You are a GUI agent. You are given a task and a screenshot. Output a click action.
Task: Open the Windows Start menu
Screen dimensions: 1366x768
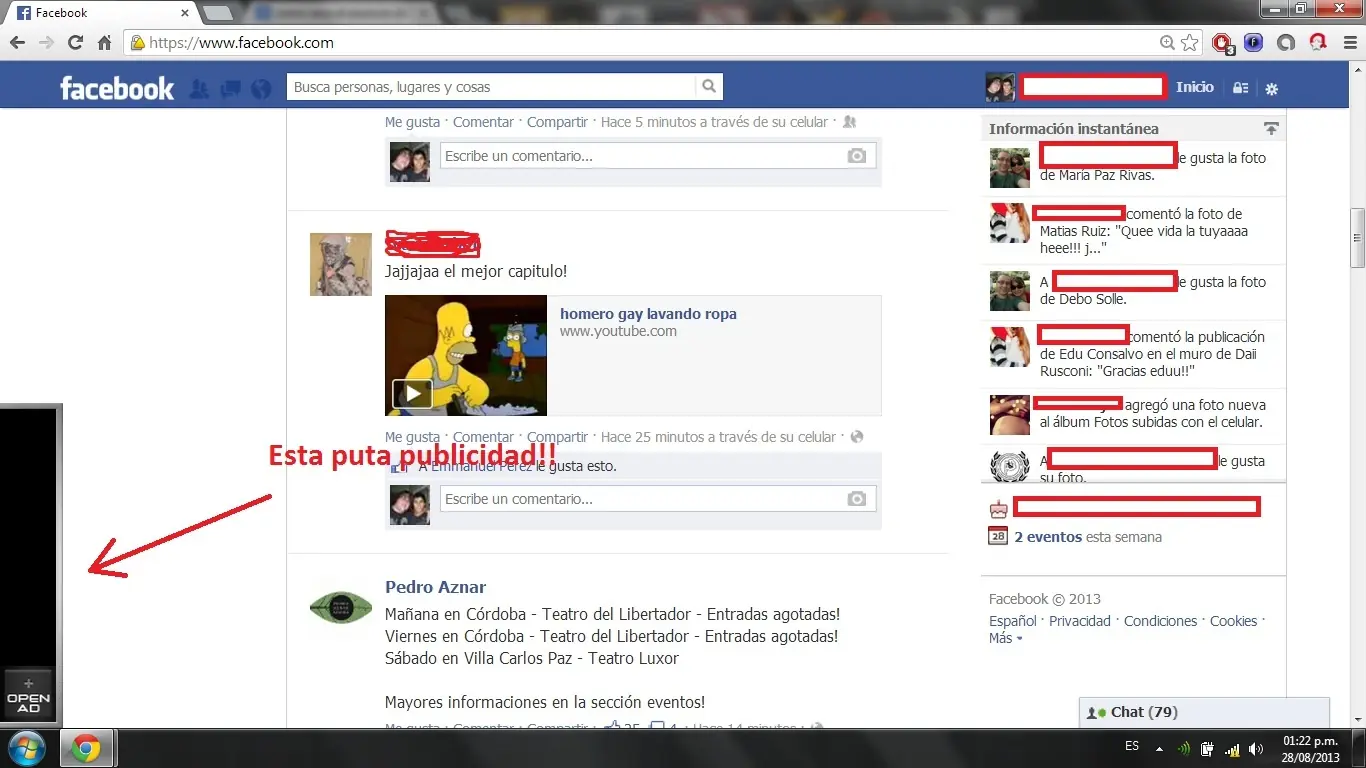point(26,748)
